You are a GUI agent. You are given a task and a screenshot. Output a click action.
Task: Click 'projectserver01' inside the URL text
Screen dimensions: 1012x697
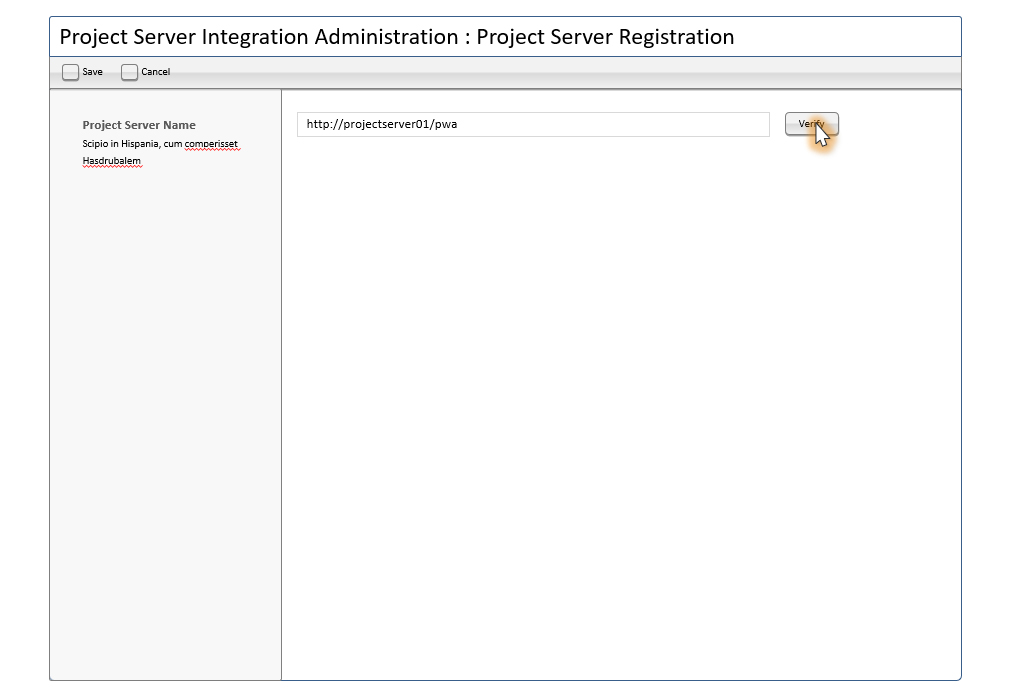385,125
